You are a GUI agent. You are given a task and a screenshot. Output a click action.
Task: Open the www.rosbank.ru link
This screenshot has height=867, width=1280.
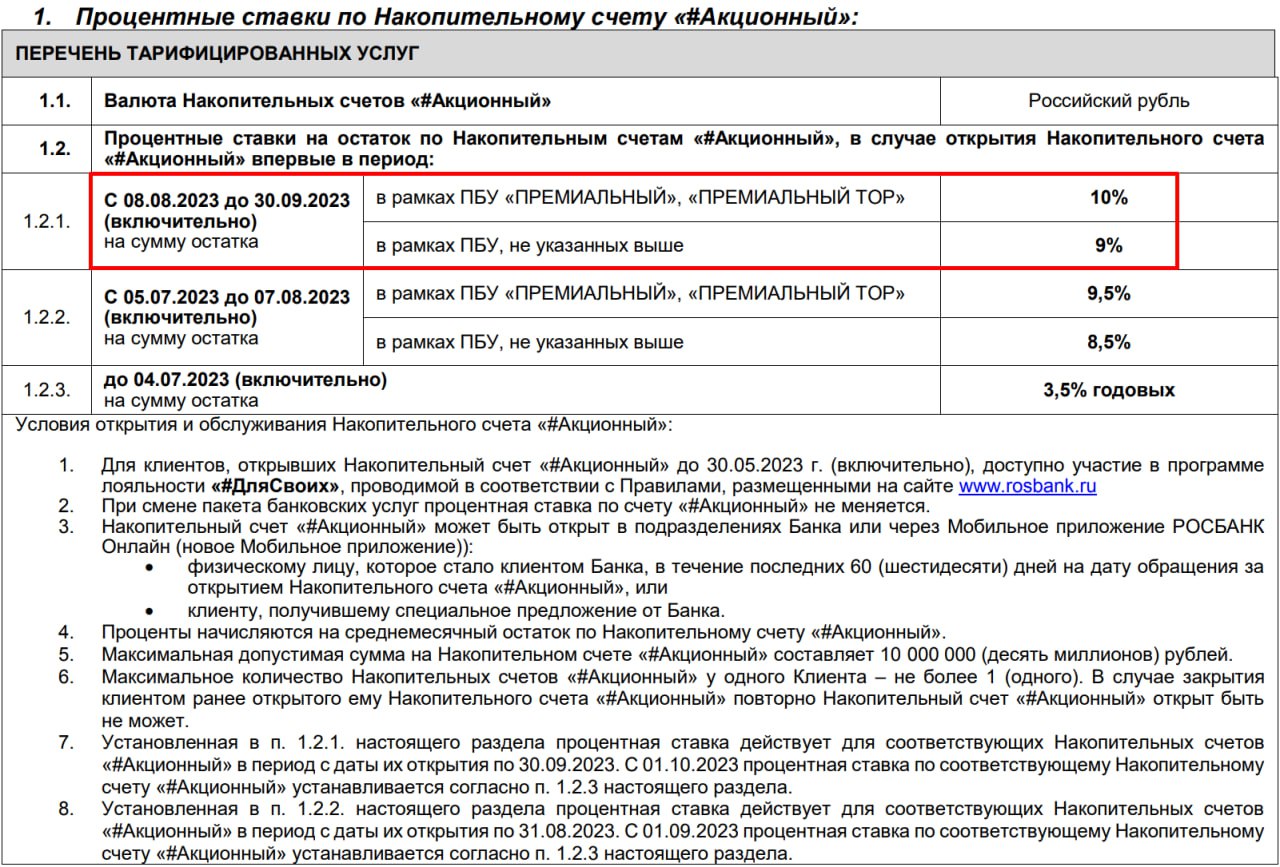click(1029, 488)
